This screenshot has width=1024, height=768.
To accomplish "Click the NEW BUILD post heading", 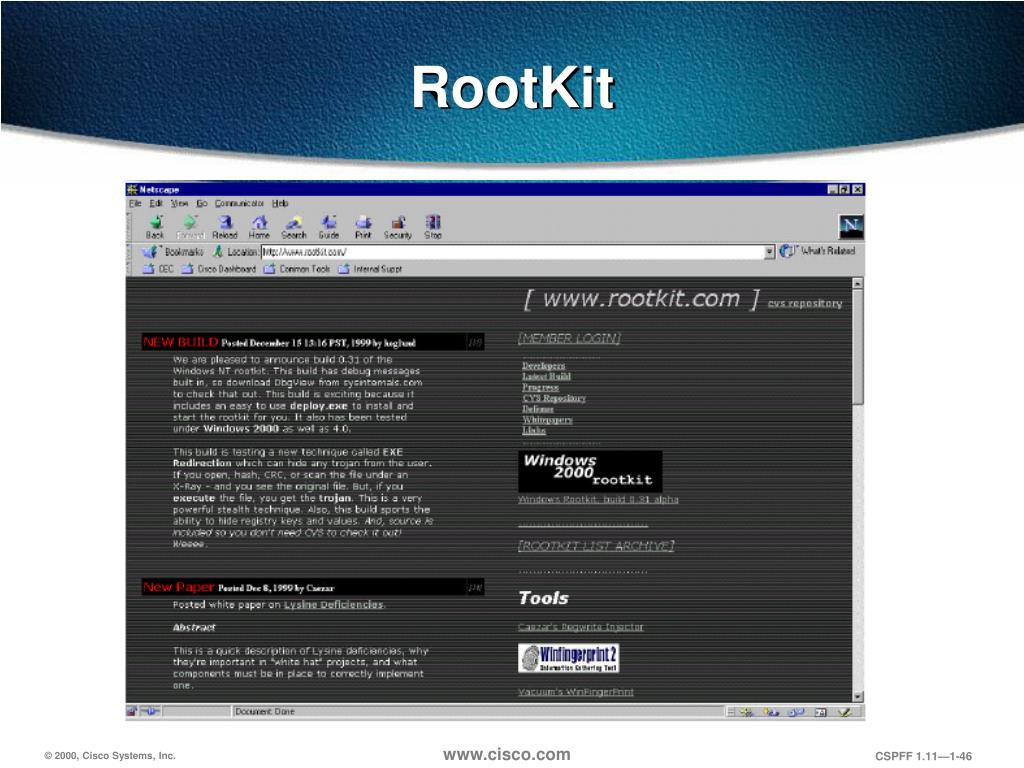I will [x=180, y=342].
